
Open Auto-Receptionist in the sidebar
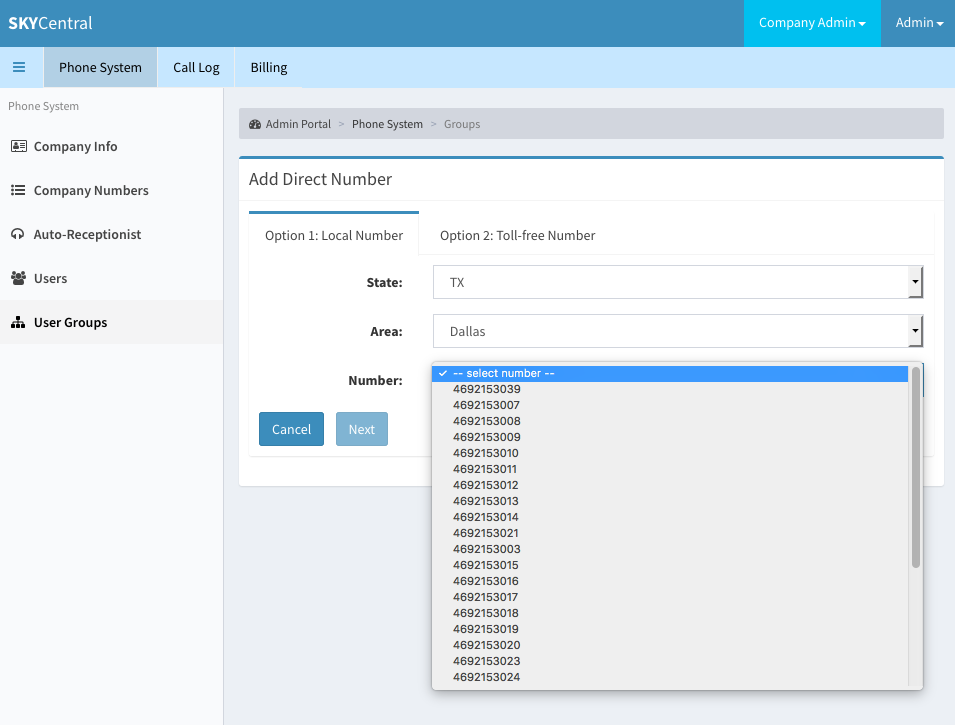[111, 234]
